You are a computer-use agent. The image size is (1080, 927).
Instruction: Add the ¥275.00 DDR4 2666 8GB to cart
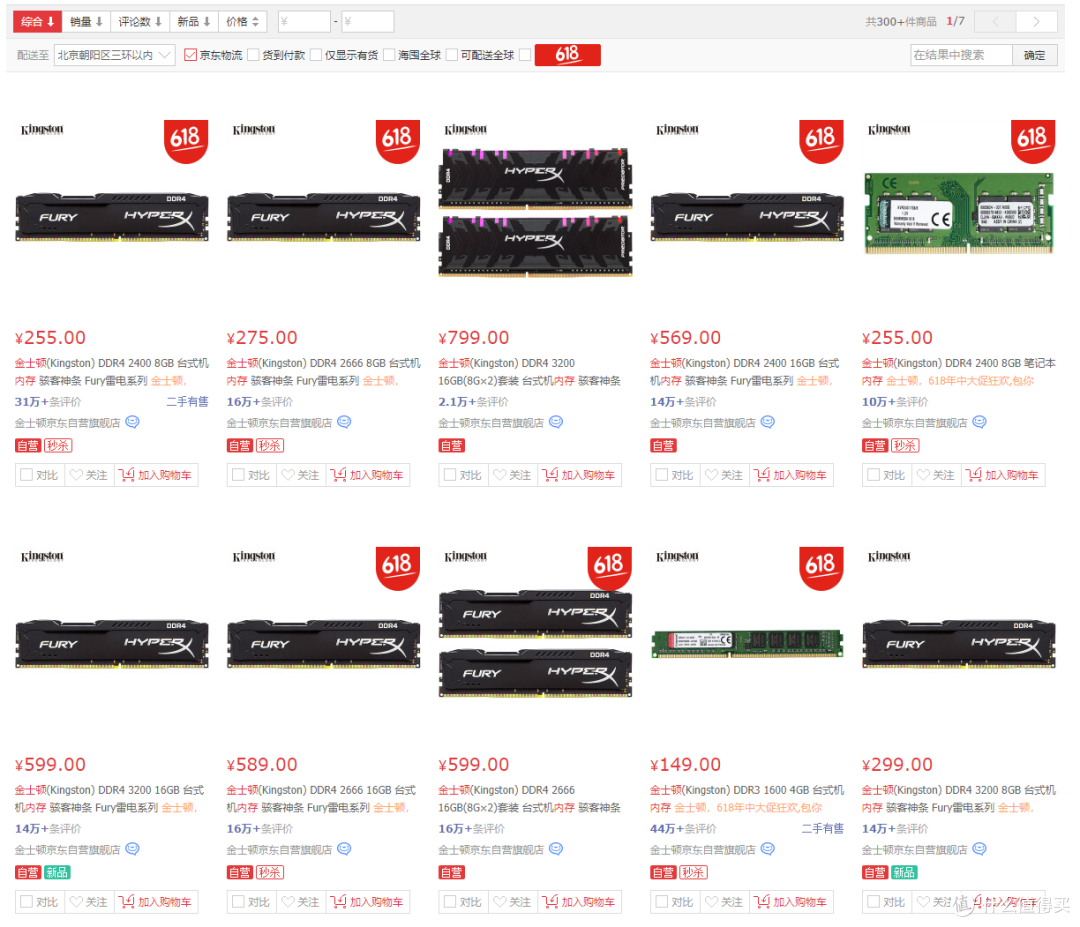(x=367, y=475)
